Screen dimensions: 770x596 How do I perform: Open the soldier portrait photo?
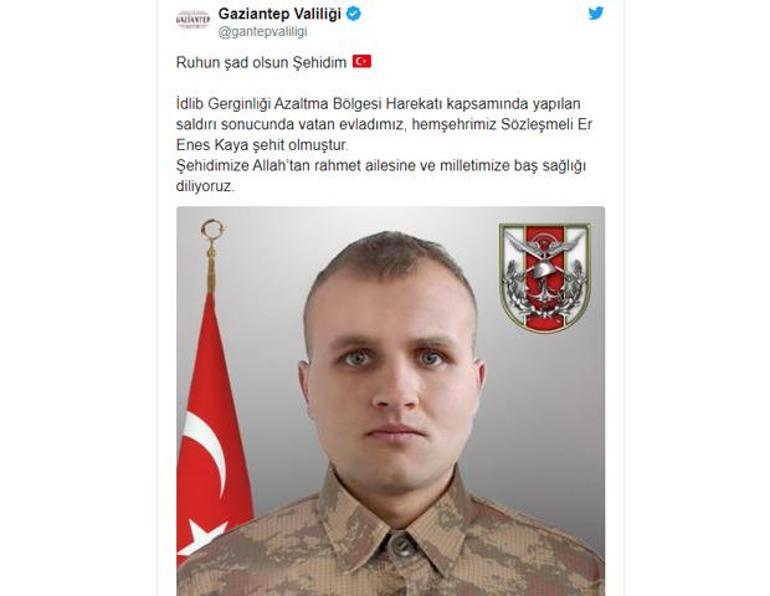[x=390, y=401]
